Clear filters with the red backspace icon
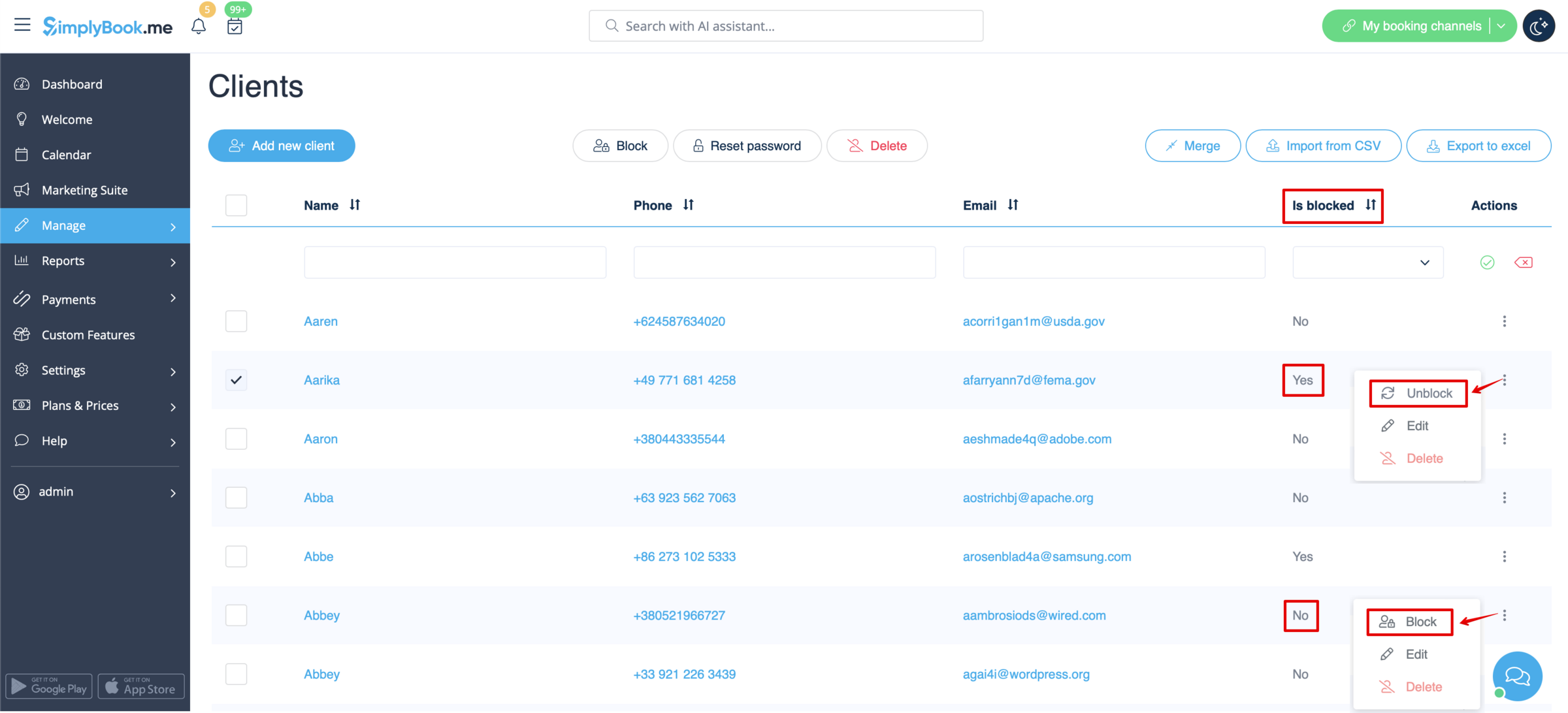 tap(1524, 262)
